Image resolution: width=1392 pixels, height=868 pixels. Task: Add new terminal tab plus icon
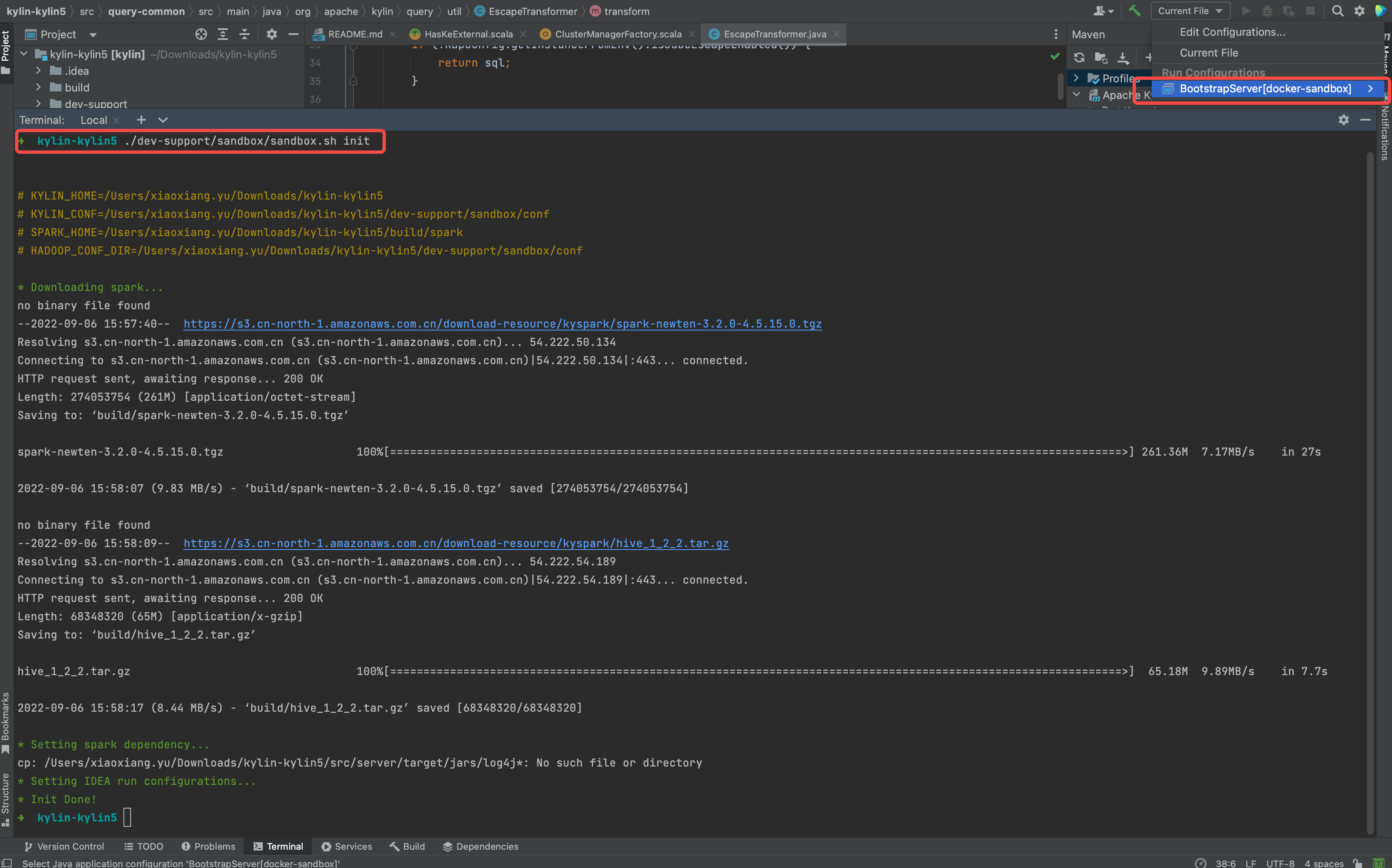[x=141, y=120]
